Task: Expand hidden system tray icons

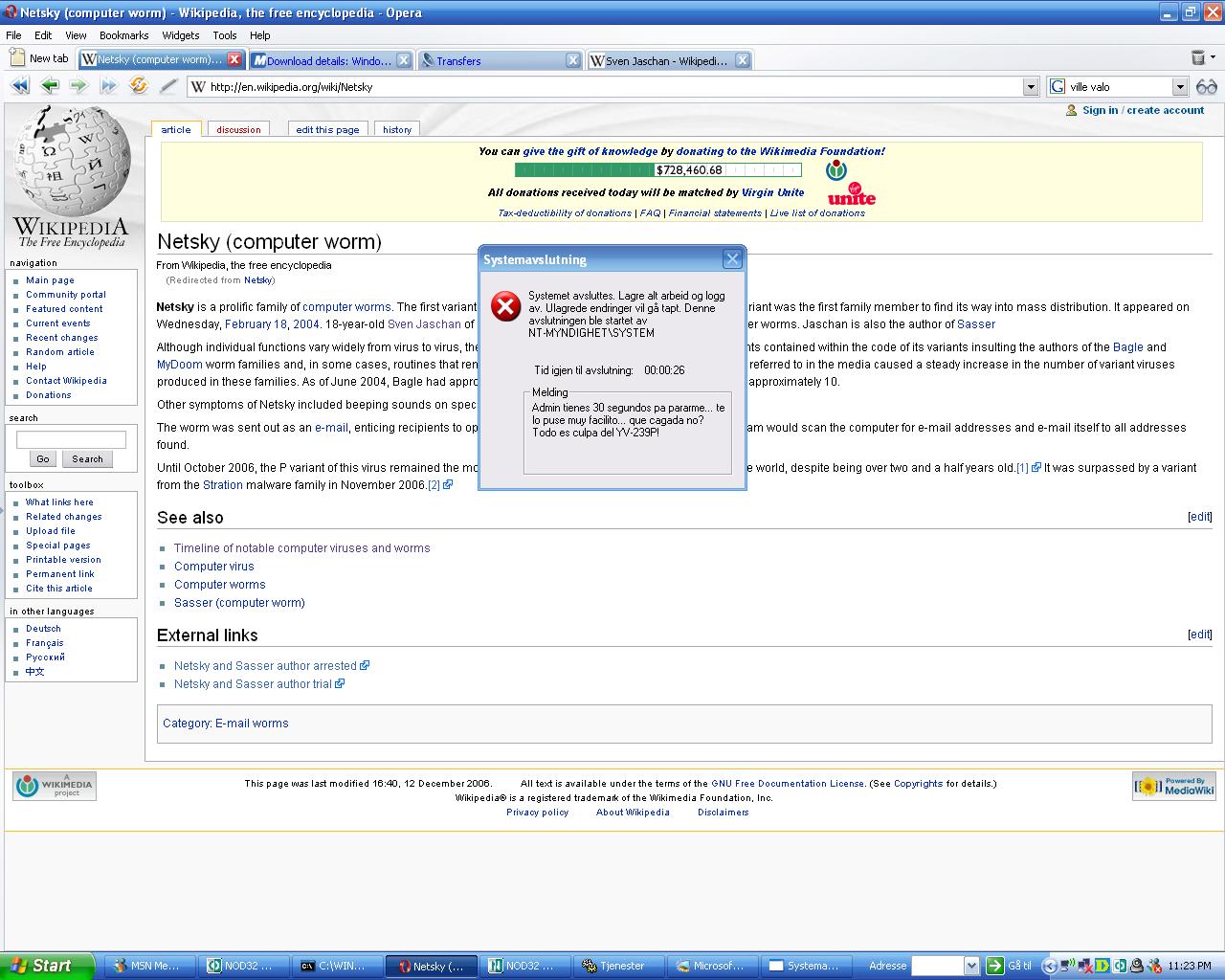Action: [x=1050, y=967]
